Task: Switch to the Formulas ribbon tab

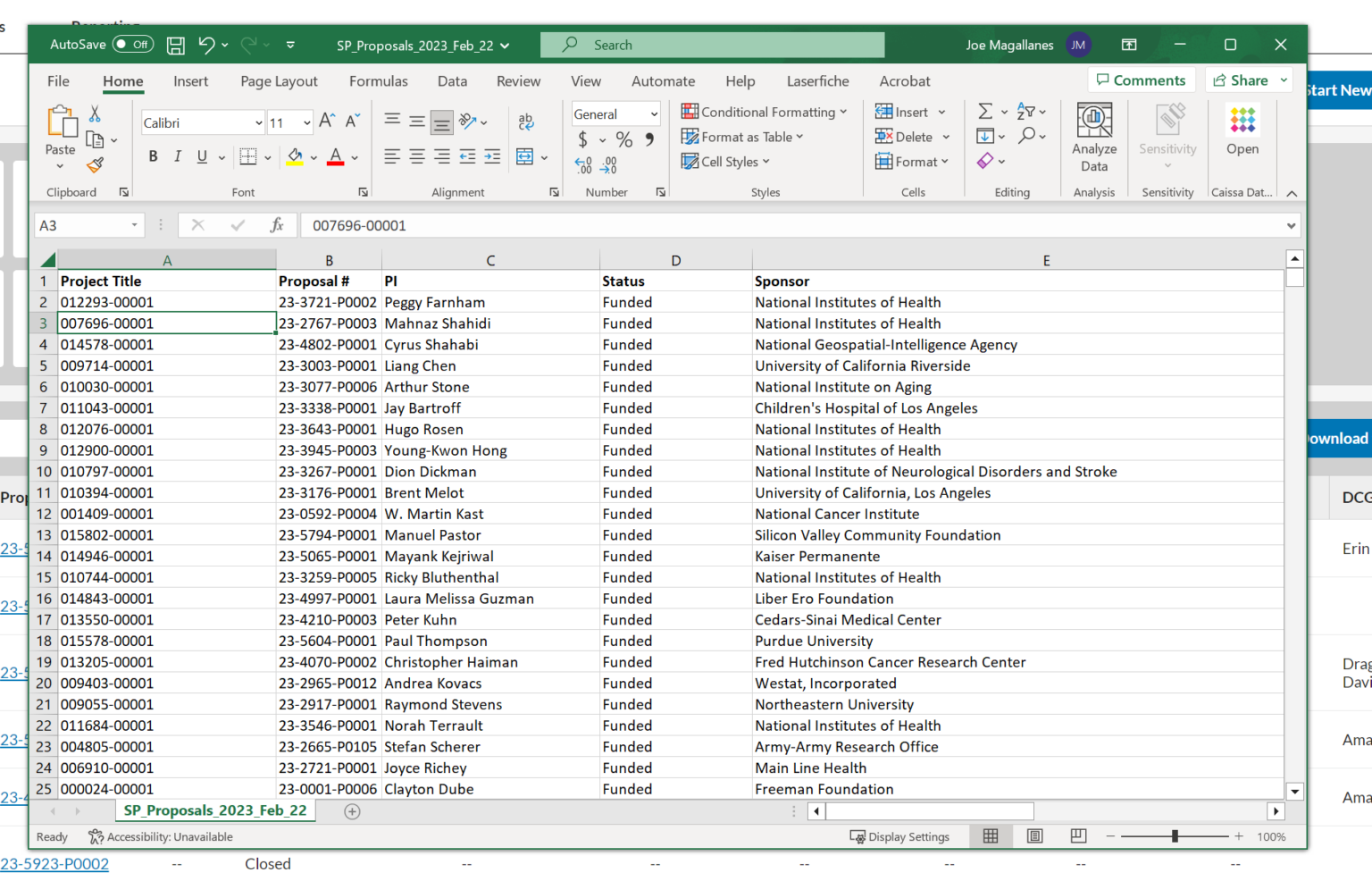Action: tap(379, 81)
